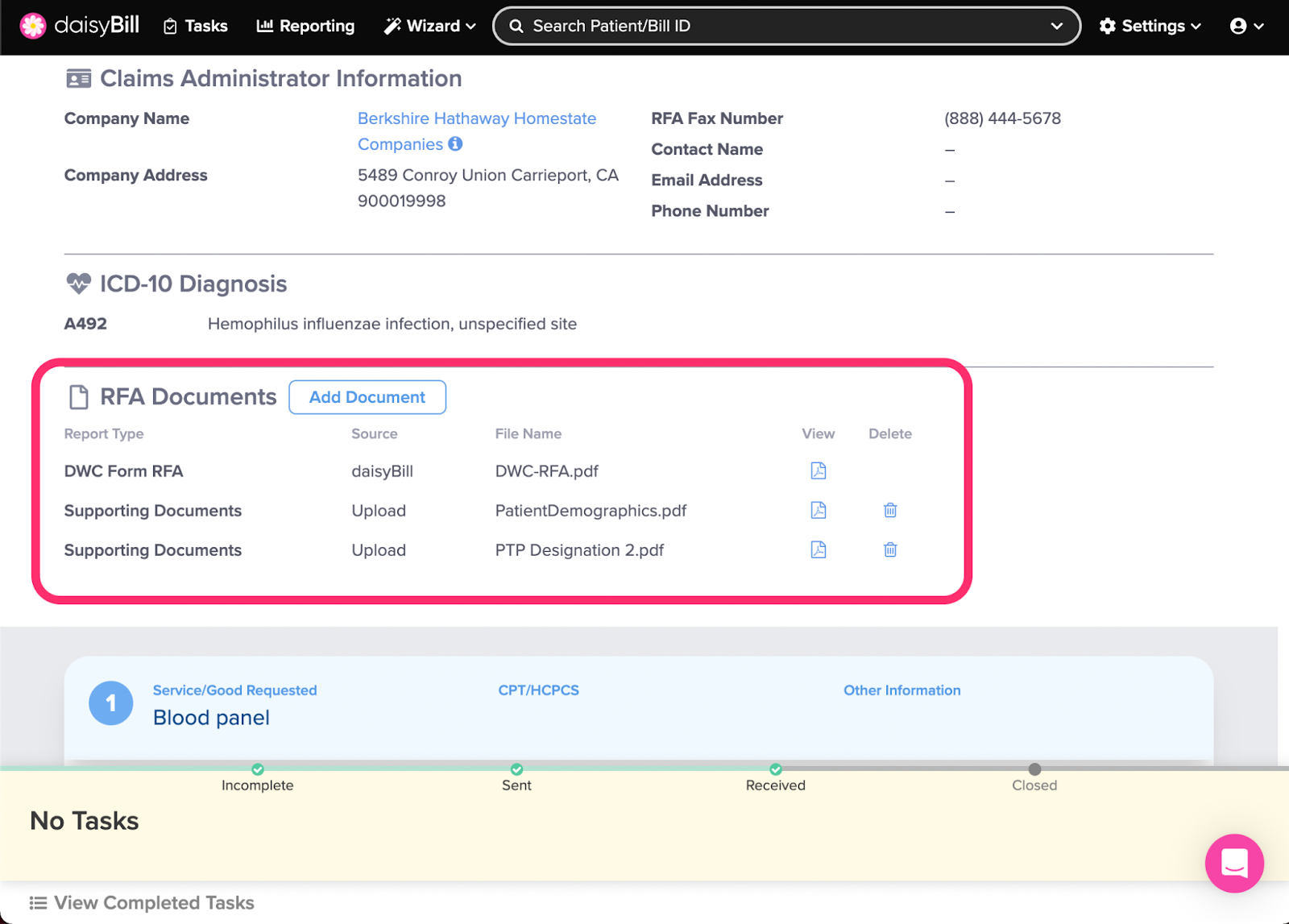Select the Received progress step marker

tap(775, 769)
